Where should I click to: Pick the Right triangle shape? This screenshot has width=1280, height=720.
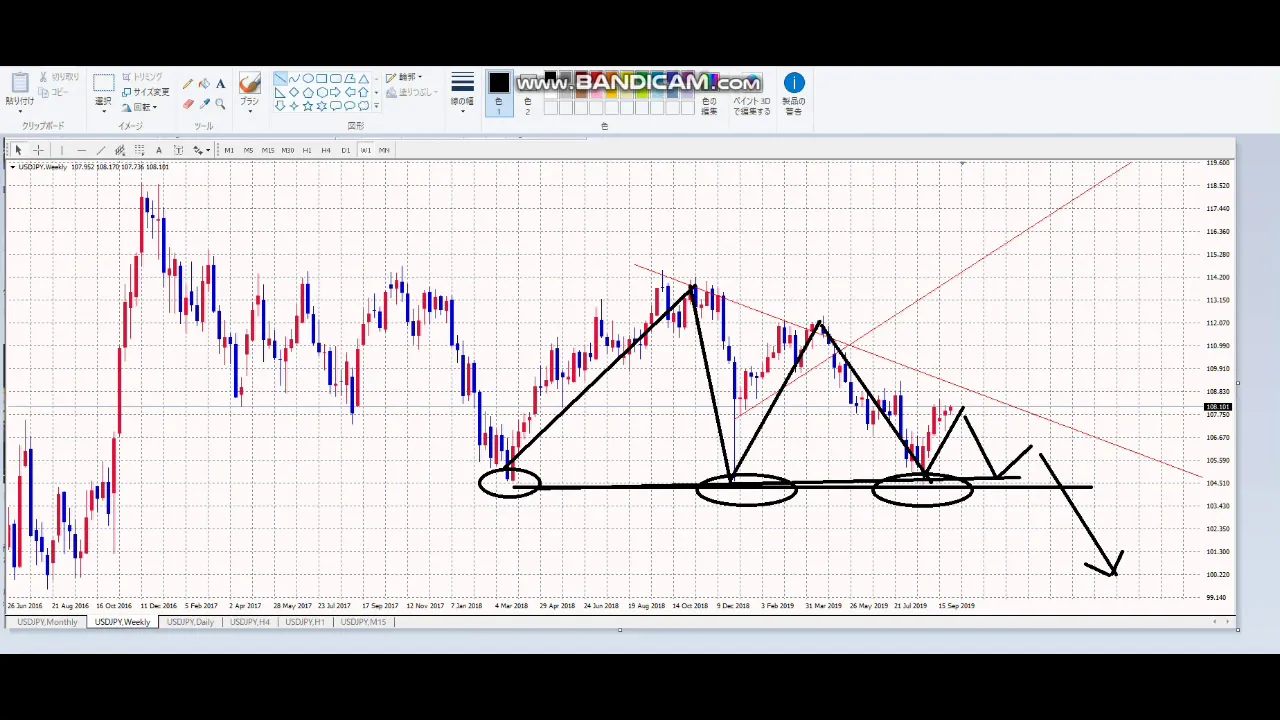(x=280, y=92)
